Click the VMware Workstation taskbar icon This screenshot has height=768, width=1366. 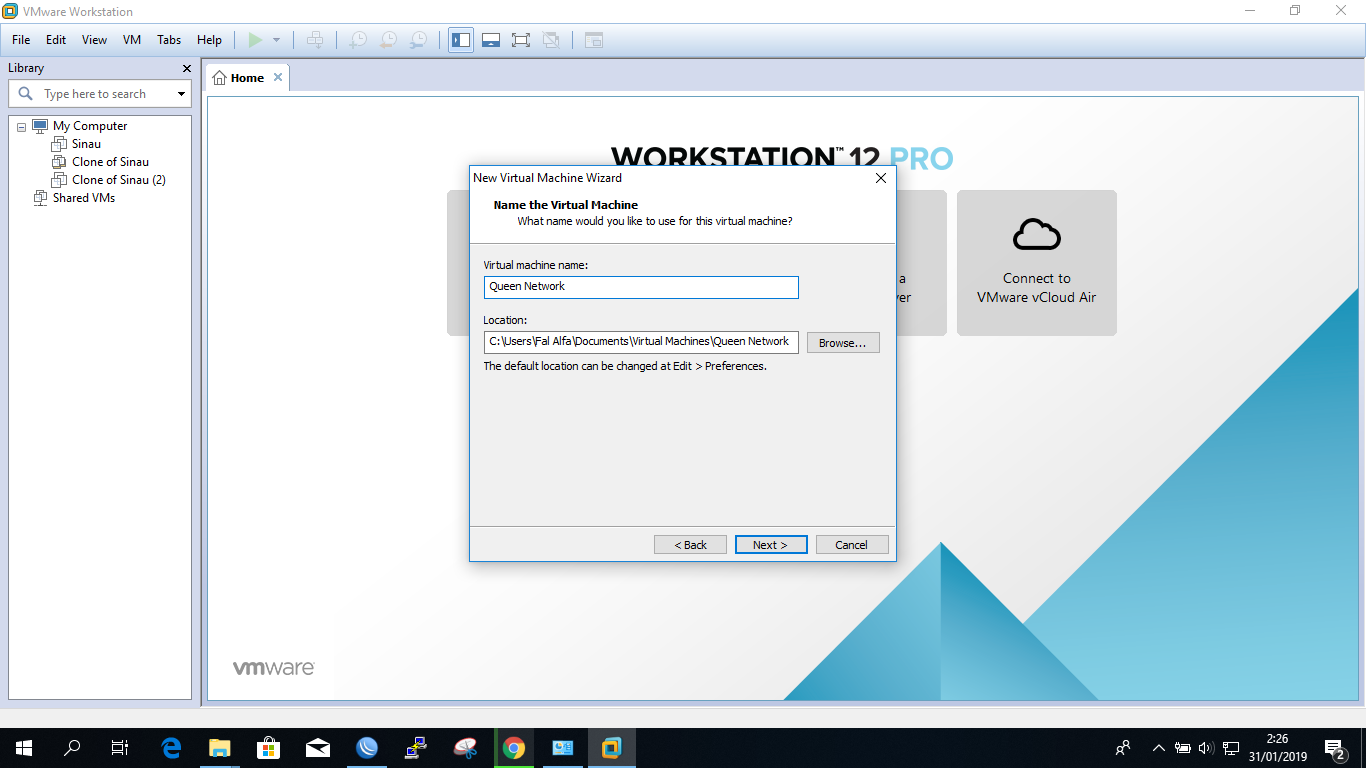click(x=612, y=748)
